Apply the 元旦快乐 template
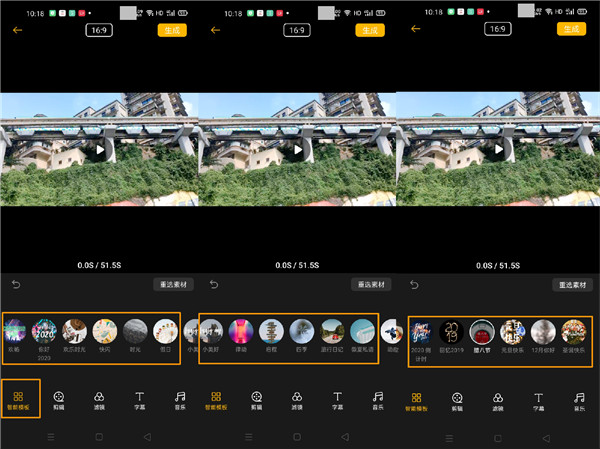This screenshot has height=449, width=600. [x=512, y=332]
